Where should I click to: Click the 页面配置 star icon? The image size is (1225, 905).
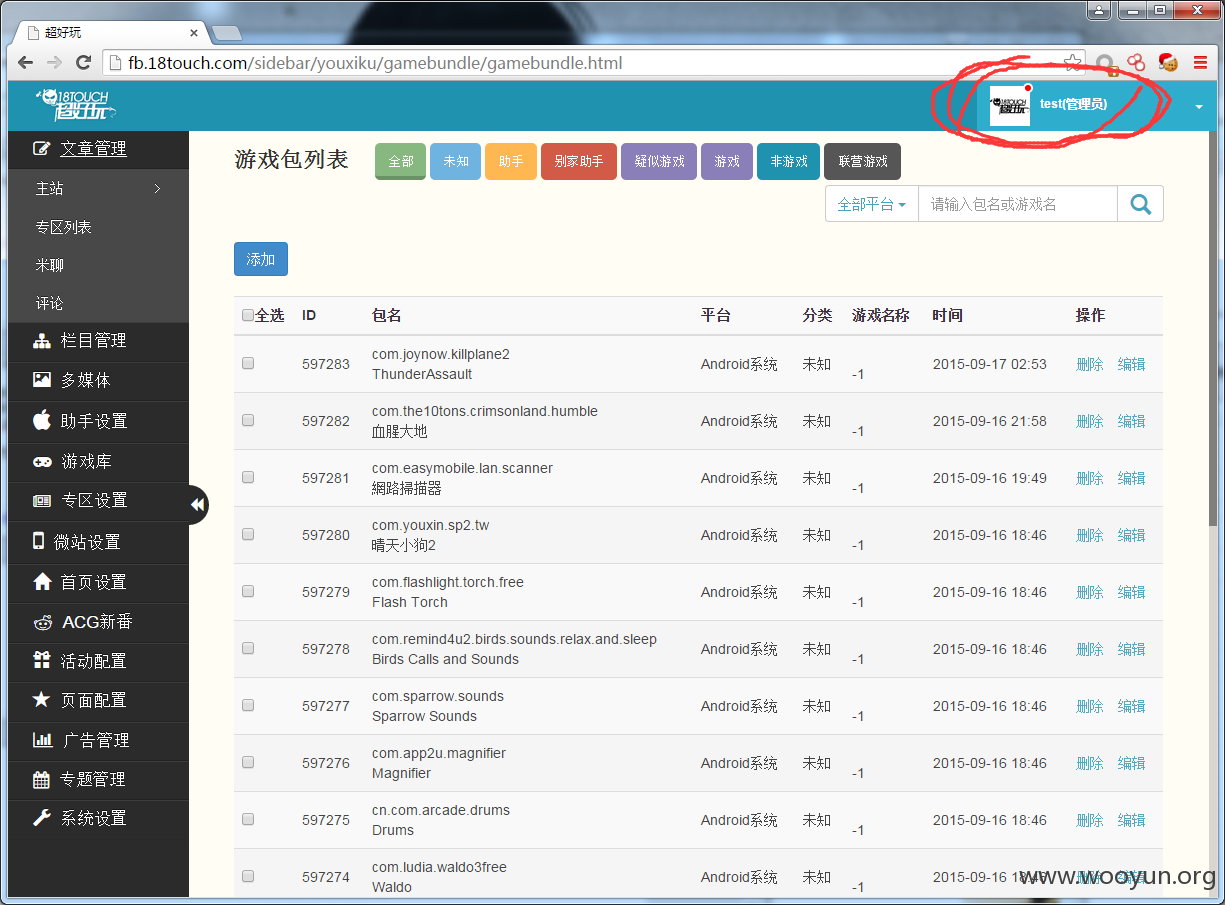tap(41, 700)
